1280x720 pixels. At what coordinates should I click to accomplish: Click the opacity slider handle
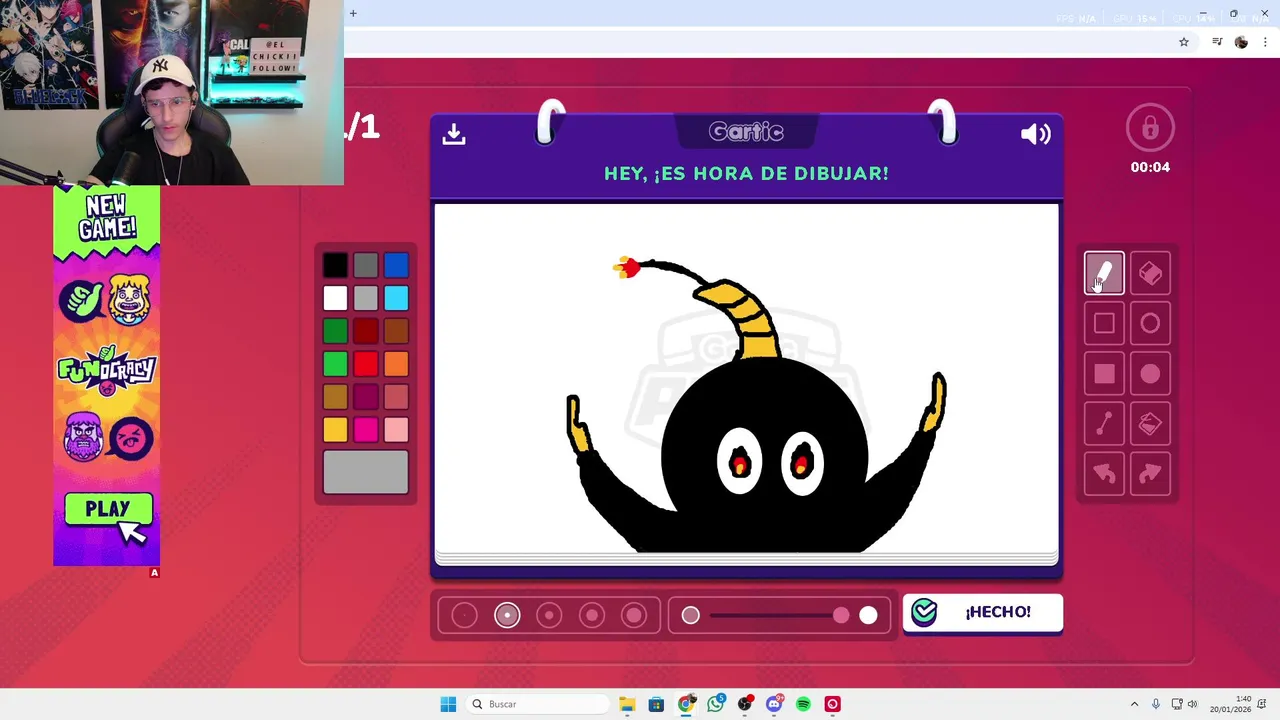pyautogui.click(x=841, y=616)
